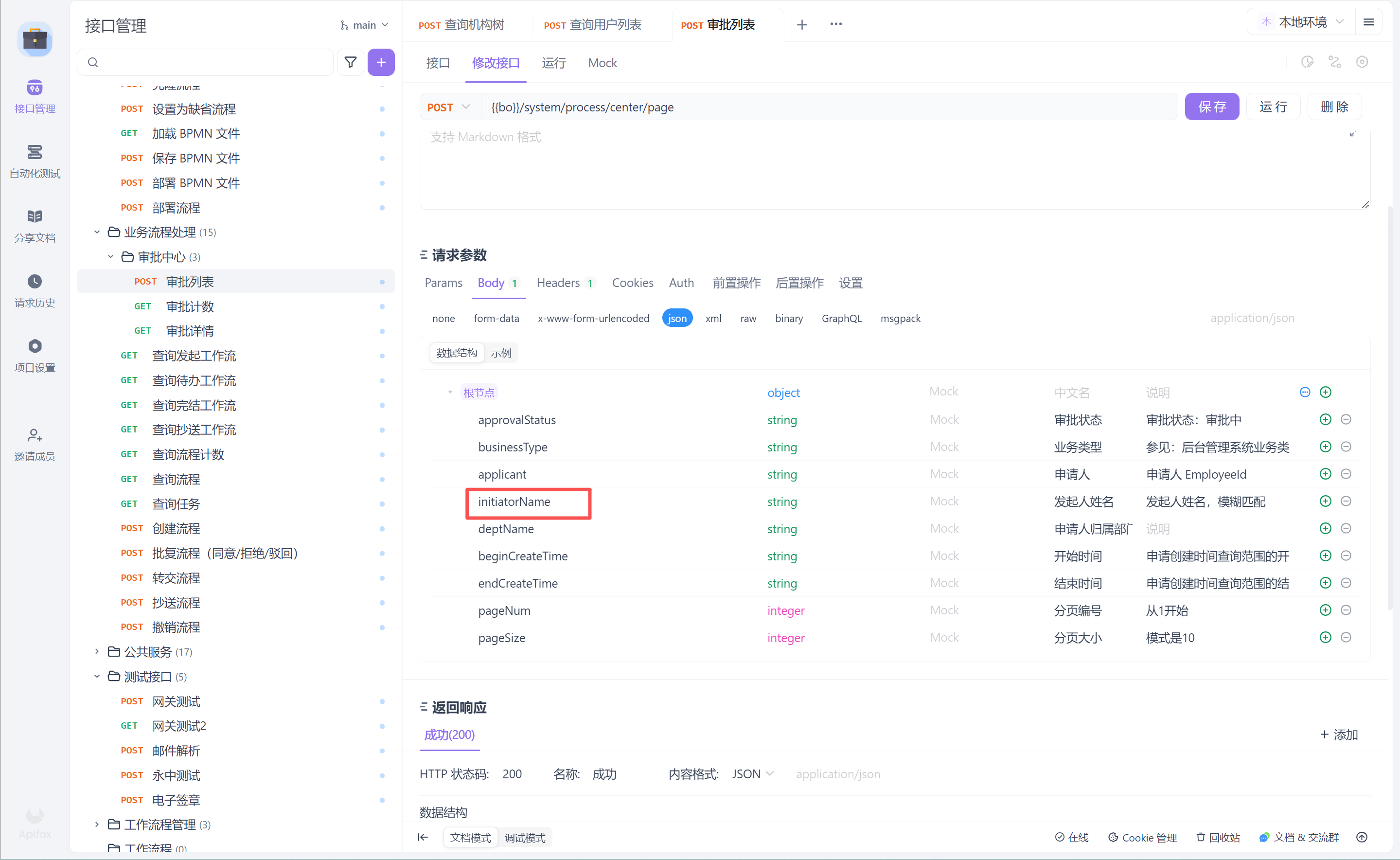Viewport: 1400px width, 860px height.
Task: Click the interface search input field
Action: (211, 62)
